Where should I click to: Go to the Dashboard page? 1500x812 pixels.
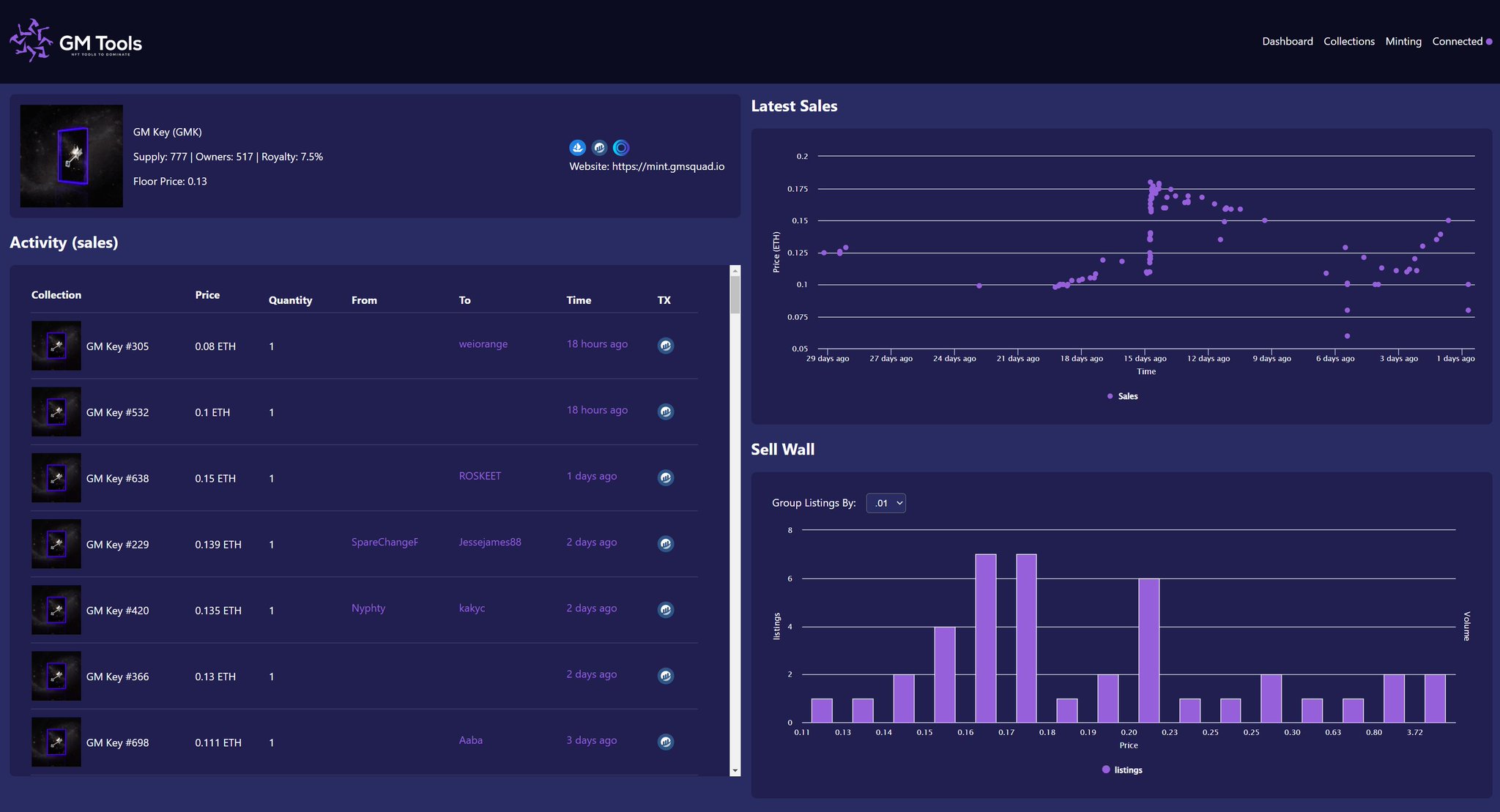[1287, 41]
